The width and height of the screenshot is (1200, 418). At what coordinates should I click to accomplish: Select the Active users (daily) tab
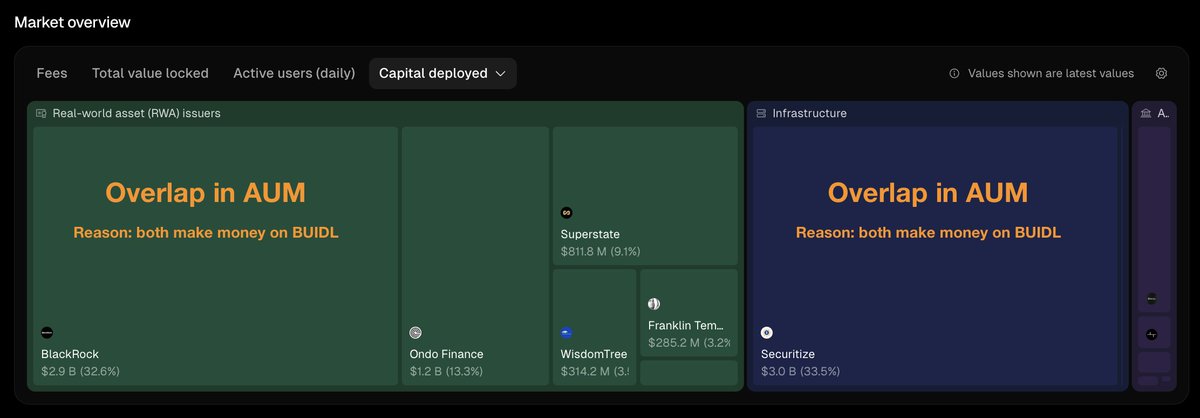coord(294,73)
